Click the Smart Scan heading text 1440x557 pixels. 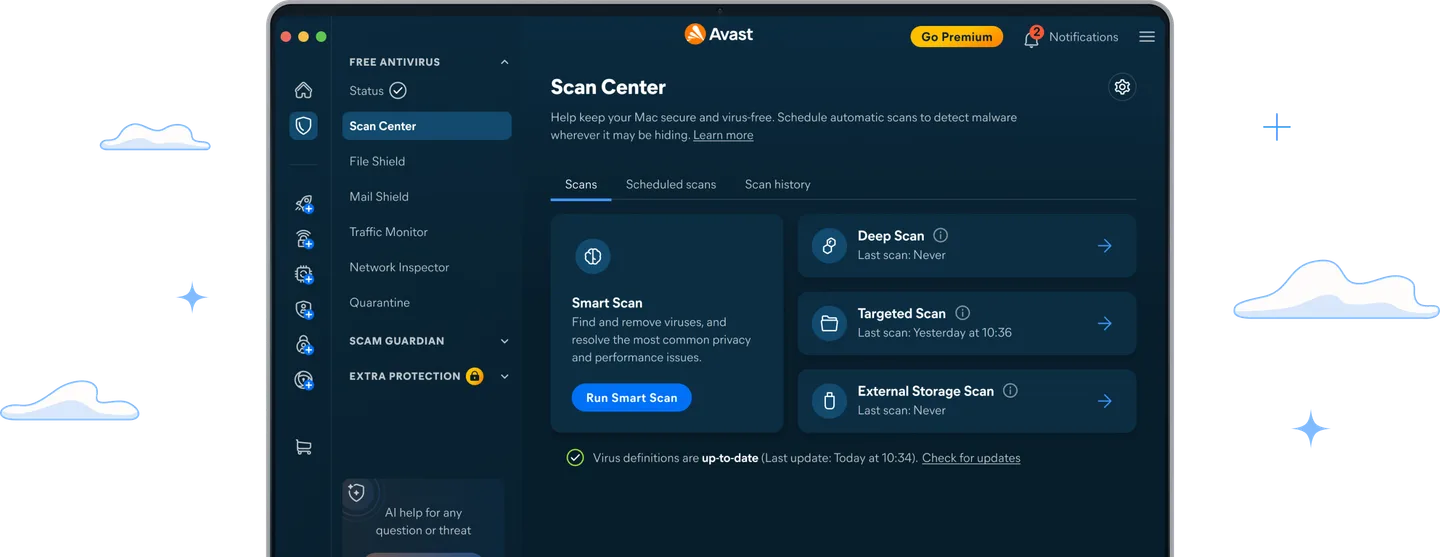point(607,303)
